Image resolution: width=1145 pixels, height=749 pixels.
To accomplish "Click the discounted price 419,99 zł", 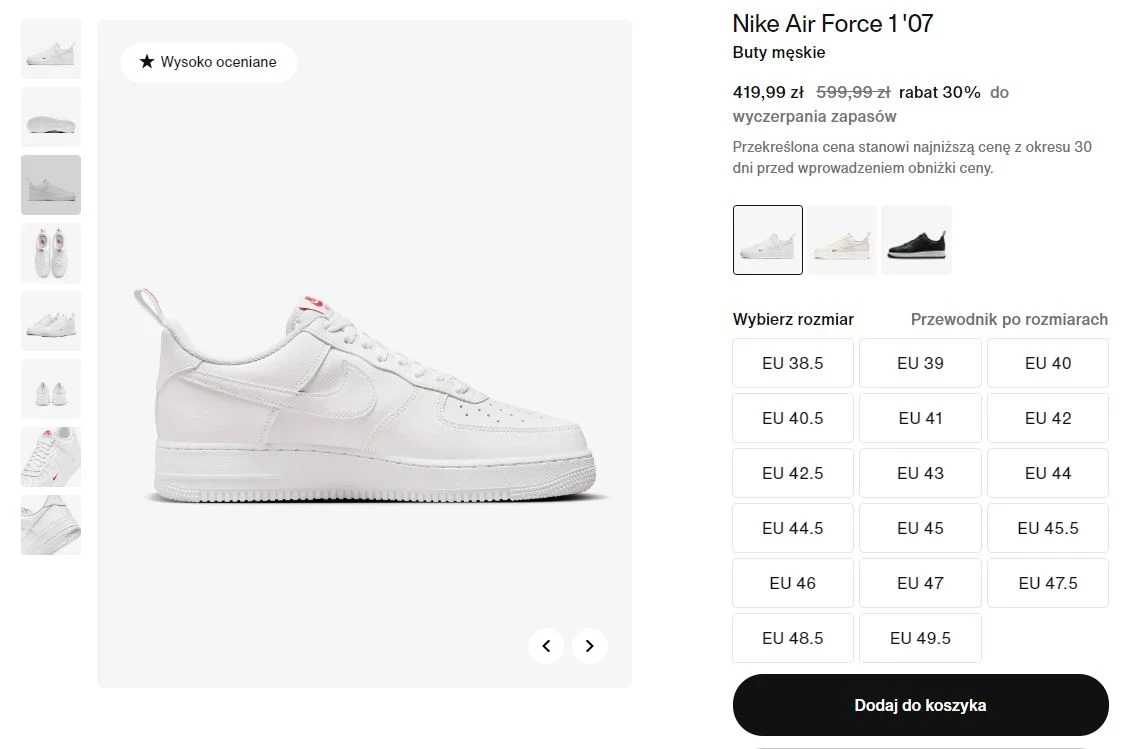I will click(767, 92).
